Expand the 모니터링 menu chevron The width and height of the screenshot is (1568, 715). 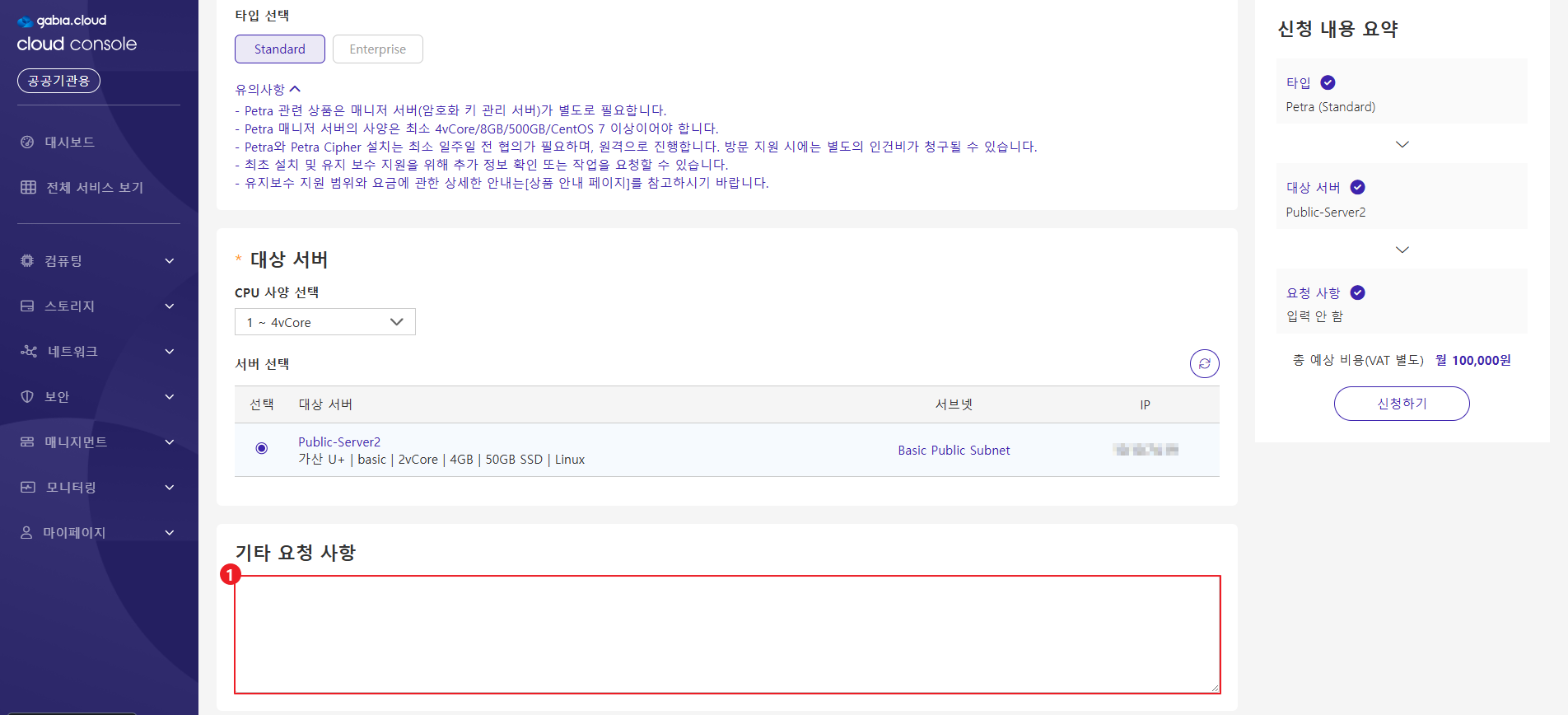click(170, 488)
